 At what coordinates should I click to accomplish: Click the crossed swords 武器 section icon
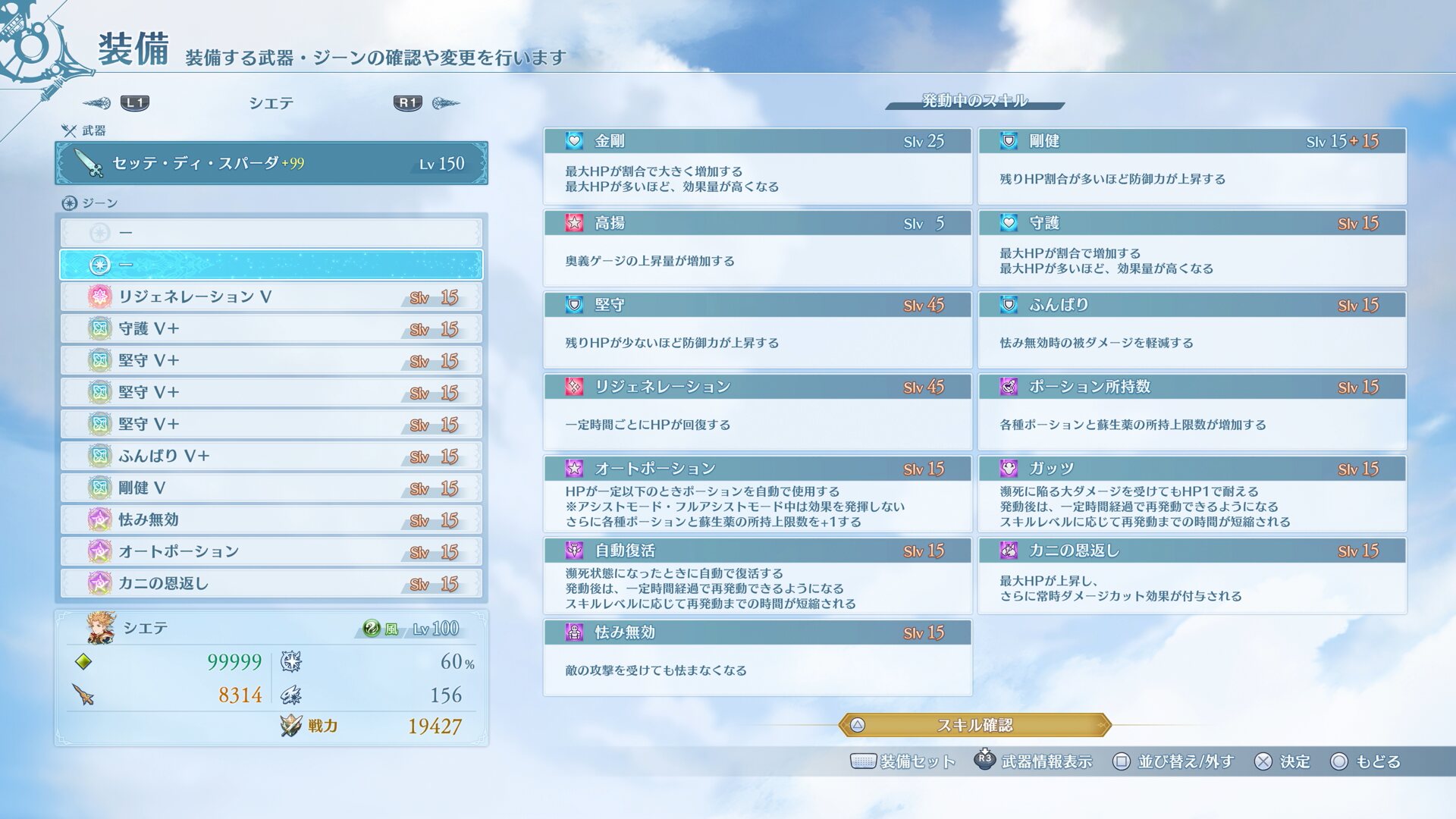pos(69,130)
